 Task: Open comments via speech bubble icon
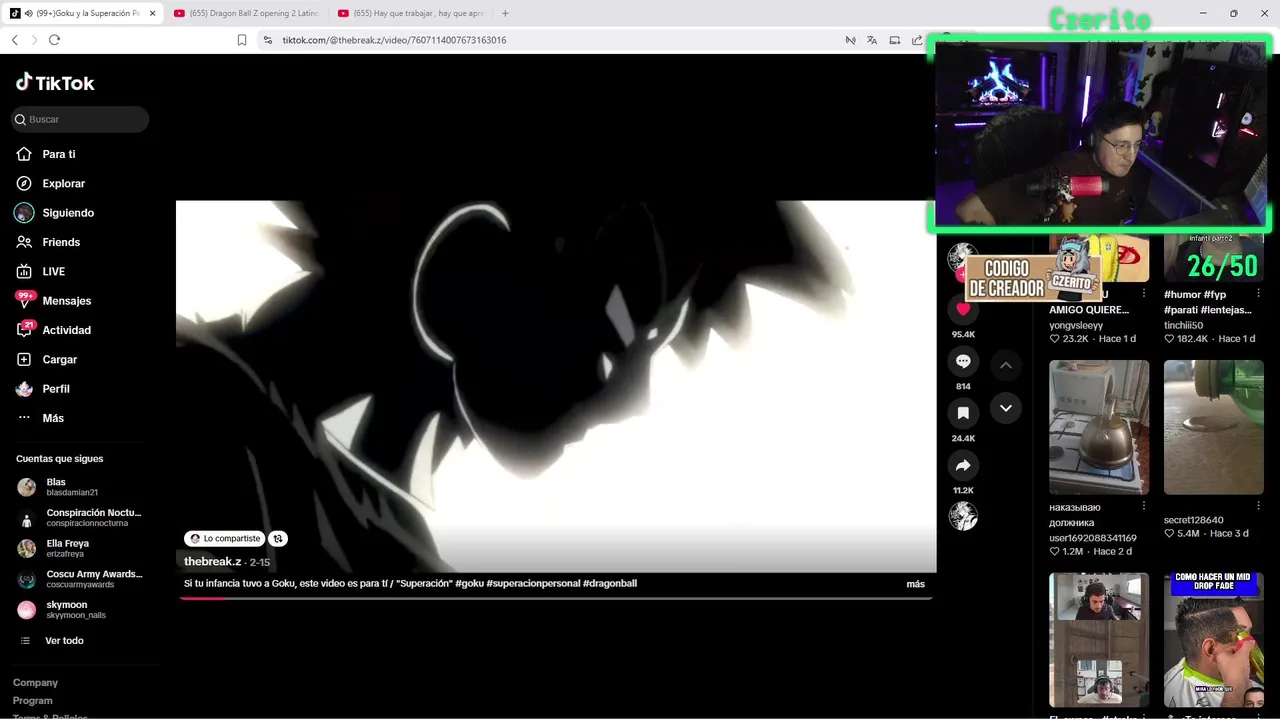[x=963, y=361]
